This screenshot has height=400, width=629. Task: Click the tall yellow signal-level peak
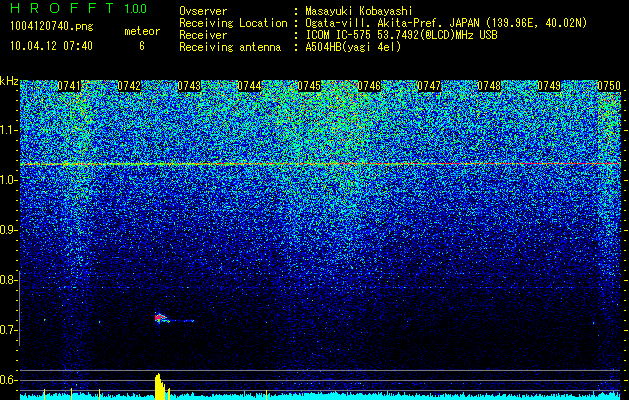coord(160,386)
